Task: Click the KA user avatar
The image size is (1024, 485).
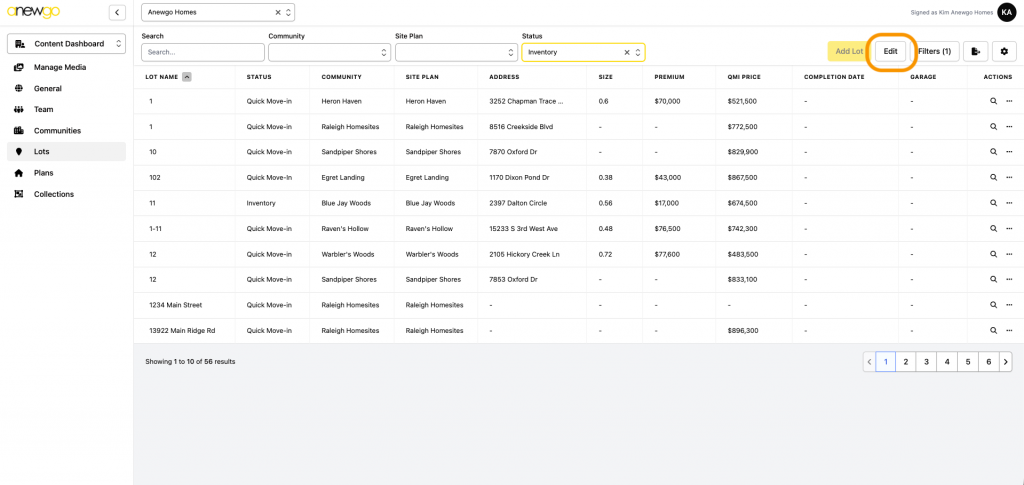Action: 1006,12
